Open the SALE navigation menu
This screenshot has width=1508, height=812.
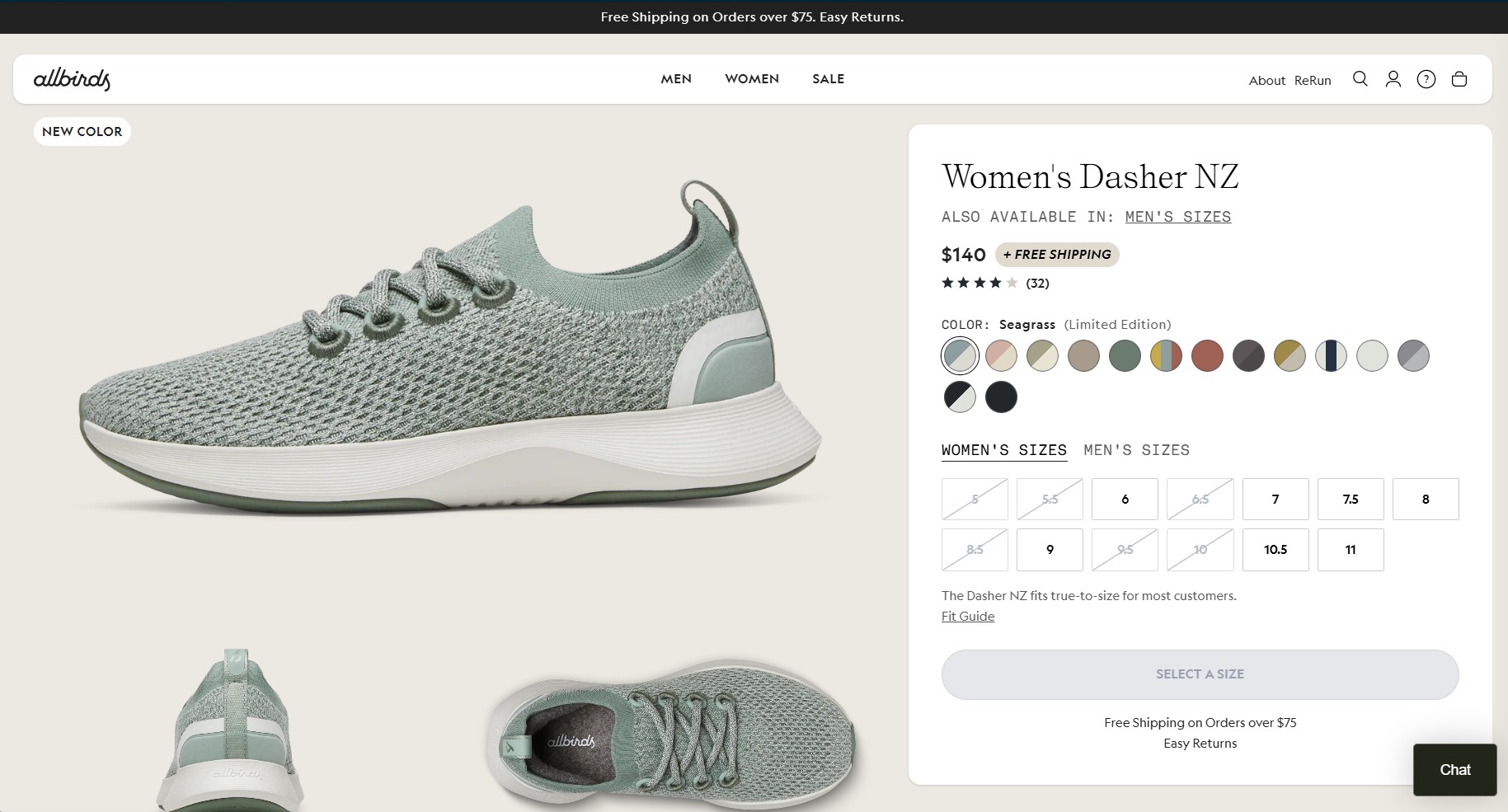tap(828, 79)
